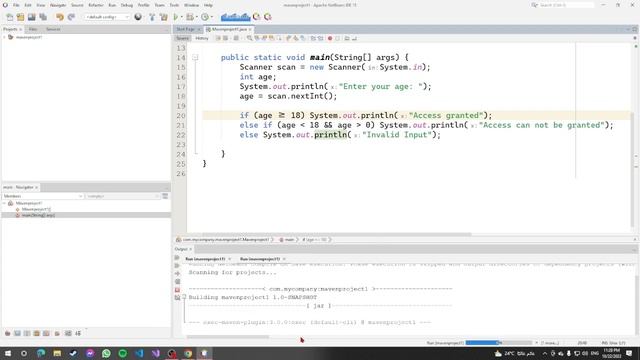Open the Members dropdown in Navigator

tap(43, 196)
